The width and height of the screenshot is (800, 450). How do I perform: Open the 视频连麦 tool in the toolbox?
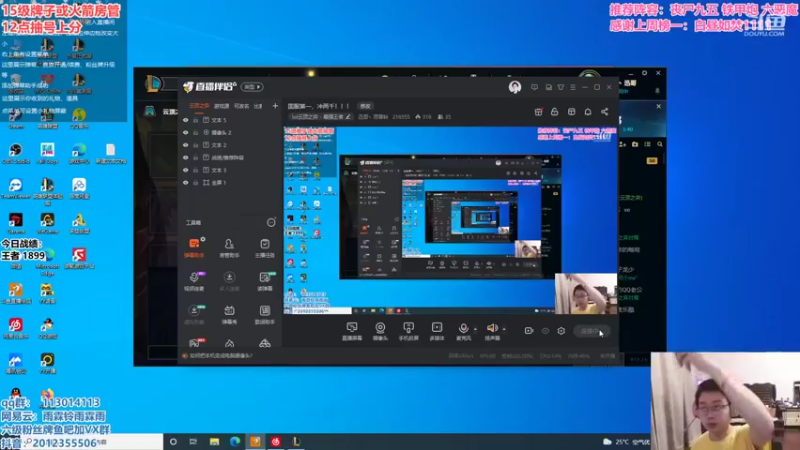(194, 281)
